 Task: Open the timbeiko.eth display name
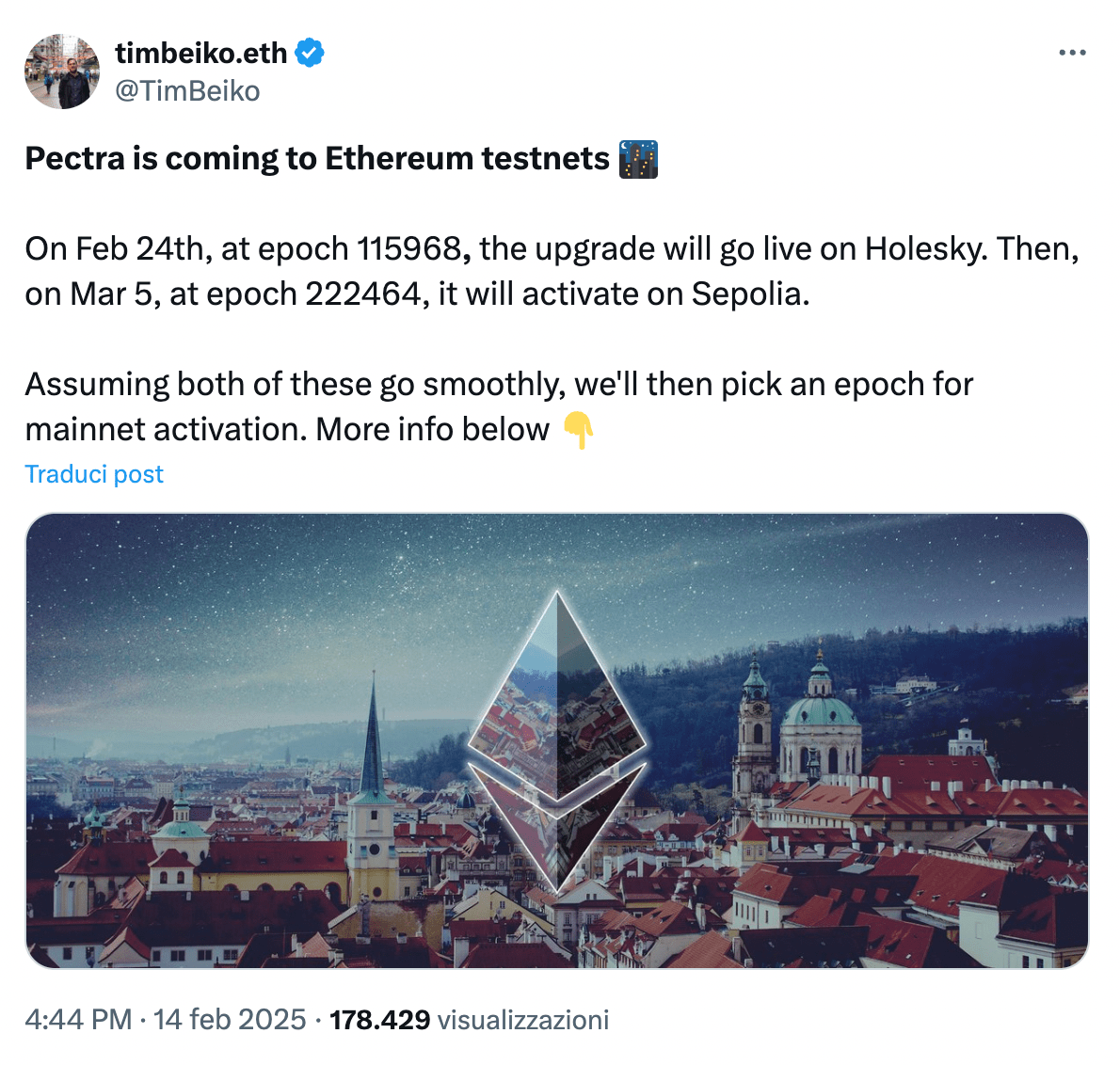point(200,53)
